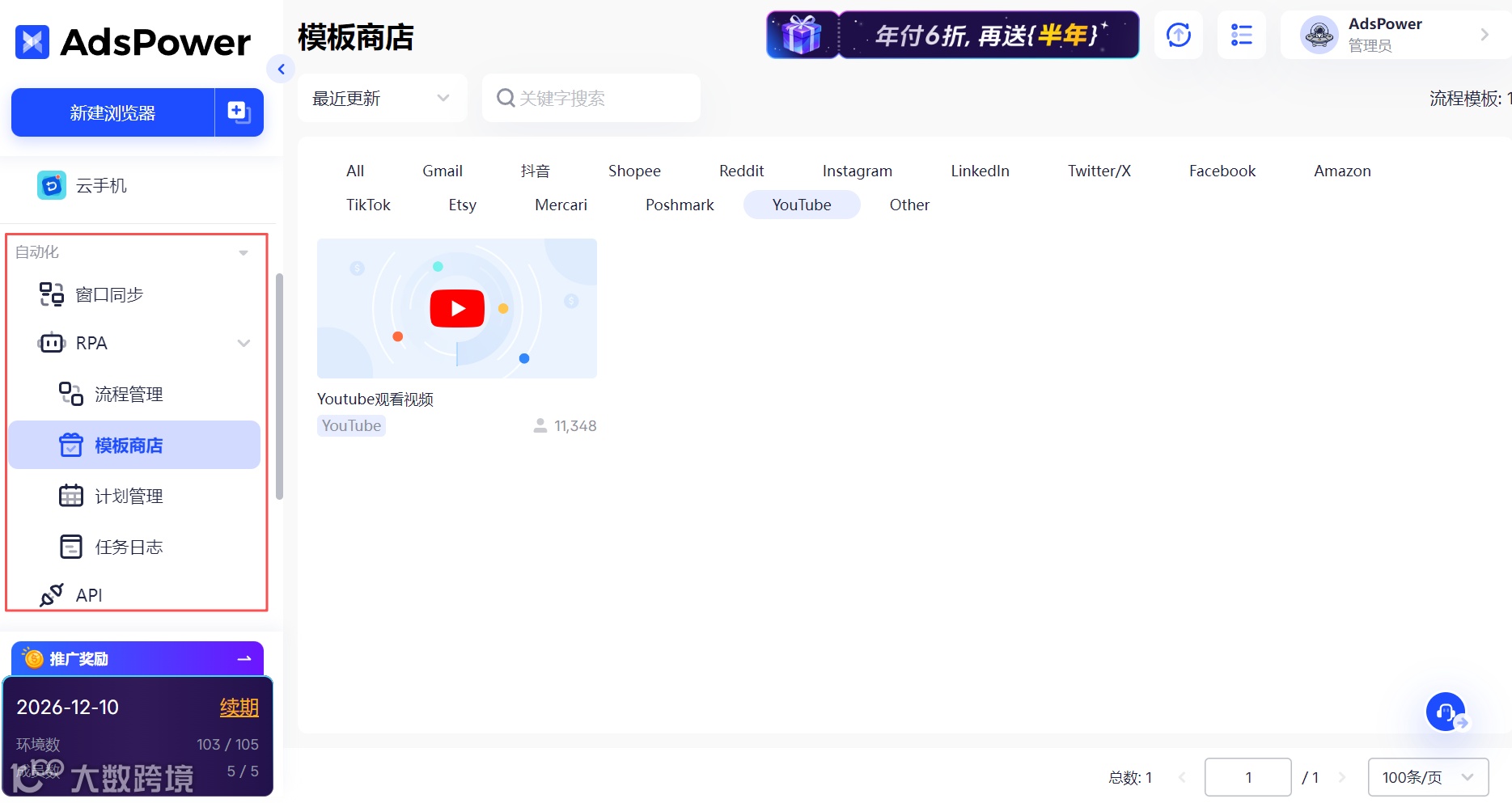Screen dimensions: 1512x803
Task: Click the 任务日志 log icon
Action: pos(71,547)
